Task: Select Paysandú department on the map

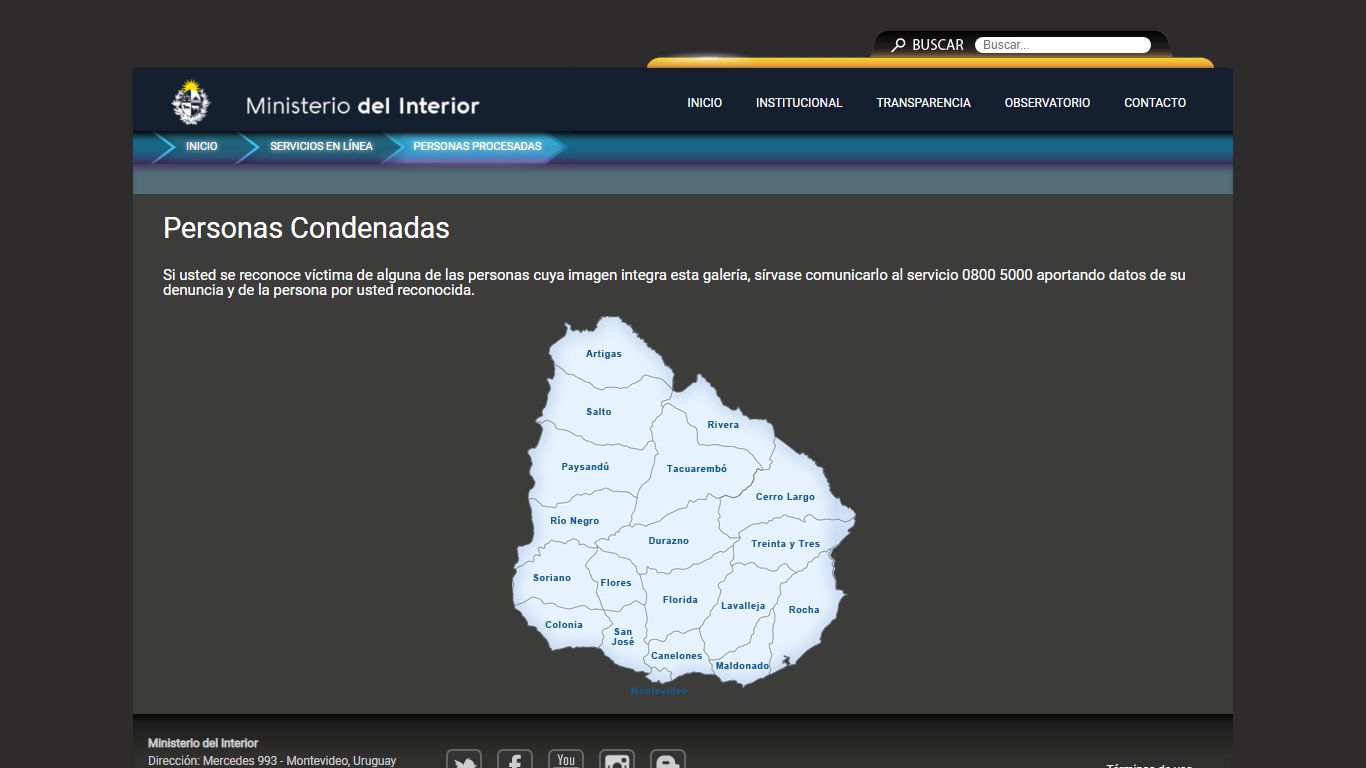Action: (585, 467)
